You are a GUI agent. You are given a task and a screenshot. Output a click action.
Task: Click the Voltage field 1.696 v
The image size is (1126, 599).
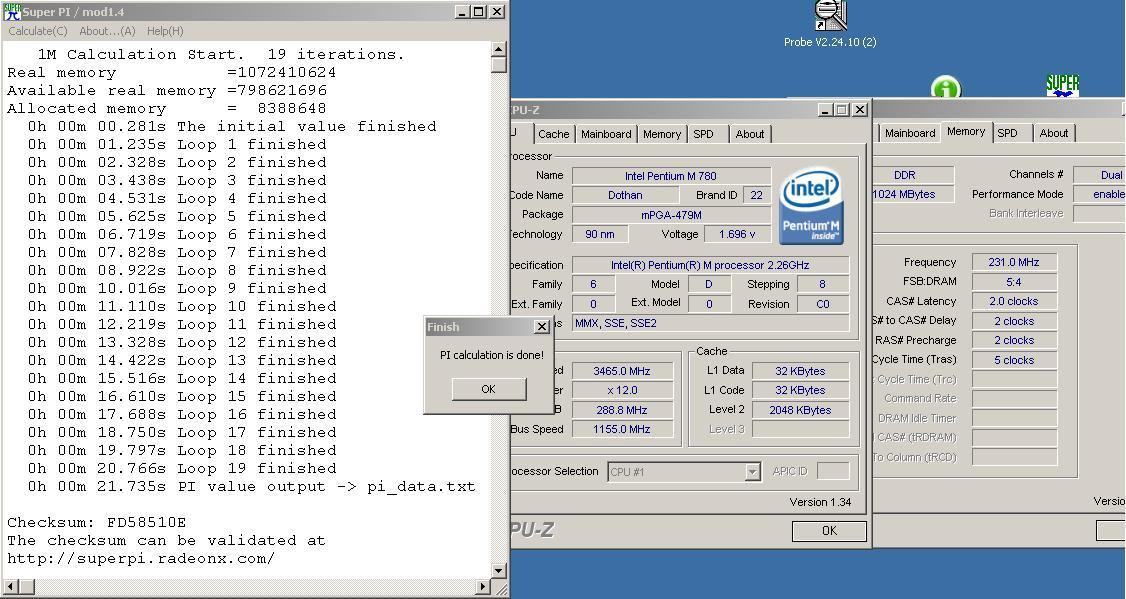point(737,234)
